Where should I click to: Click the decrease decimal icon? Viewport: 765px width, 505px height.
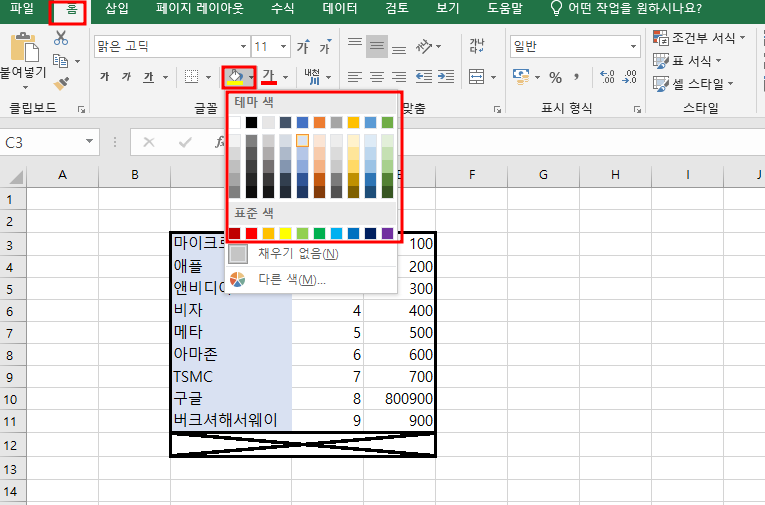point(629,77)
